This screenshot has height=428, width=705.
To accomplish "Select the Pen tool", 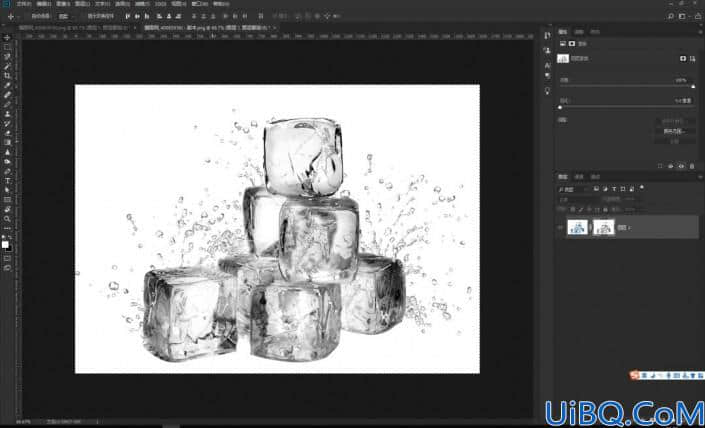I will 7,171.
